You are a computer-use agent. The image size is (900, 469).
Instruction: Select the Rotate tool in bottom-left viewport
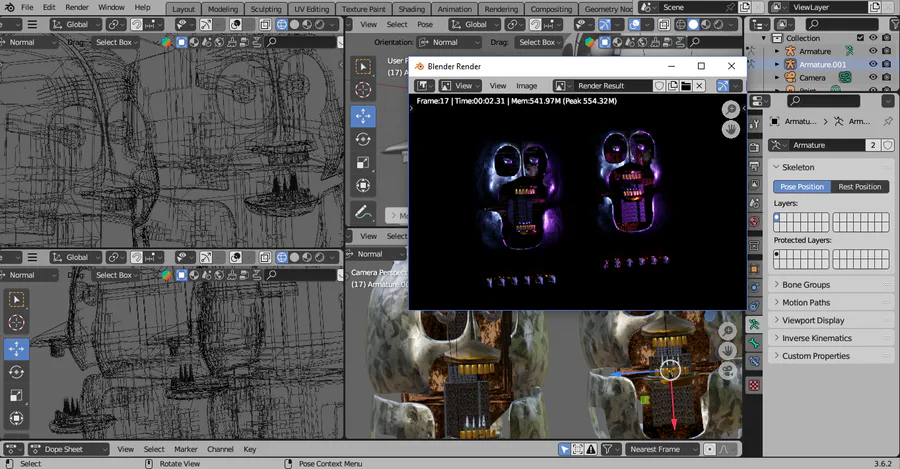click(x=16, y=372)
